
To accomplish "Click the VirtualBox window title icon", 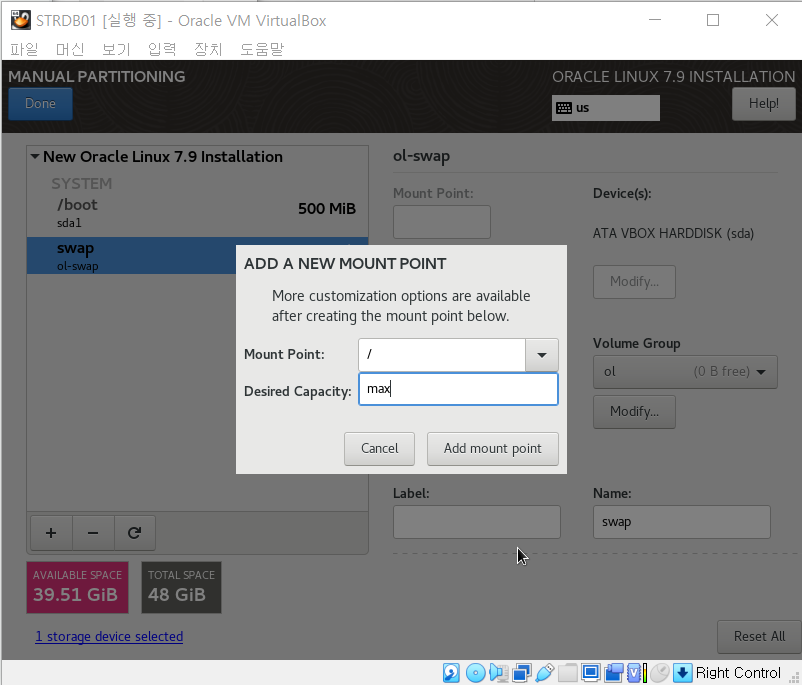I will click(20, 20).
